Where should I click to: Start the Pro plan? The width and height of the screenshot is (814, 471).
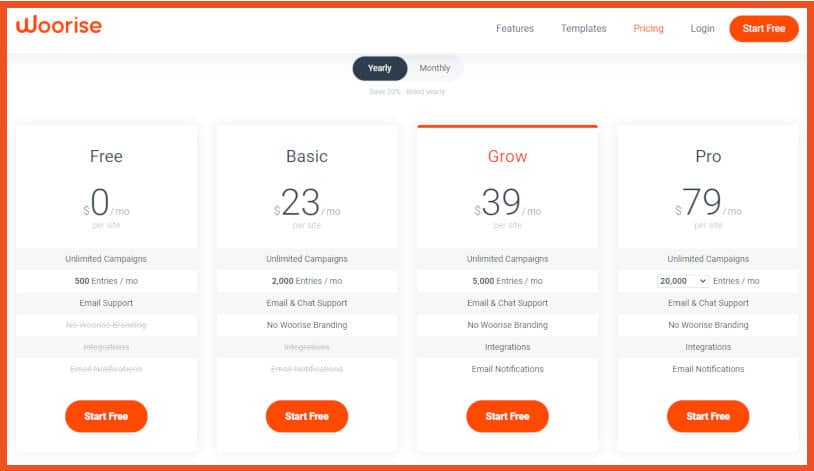click(x=708, y=416)
